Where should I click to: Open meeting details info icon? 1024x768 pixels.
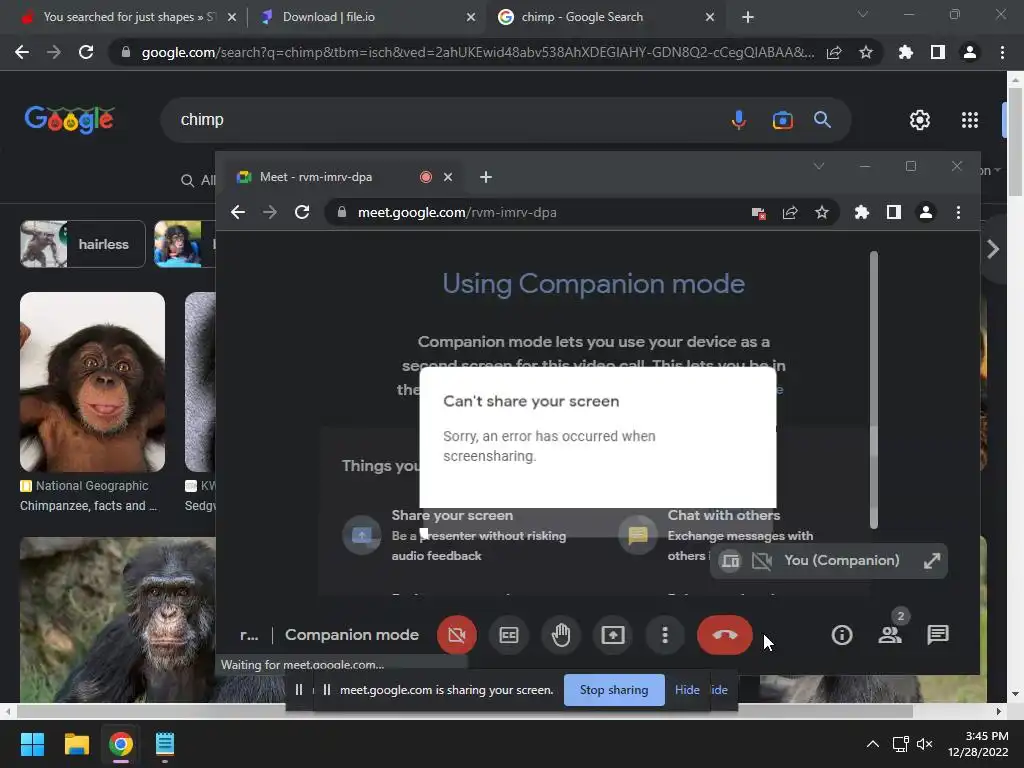click(x=842, y=635)
